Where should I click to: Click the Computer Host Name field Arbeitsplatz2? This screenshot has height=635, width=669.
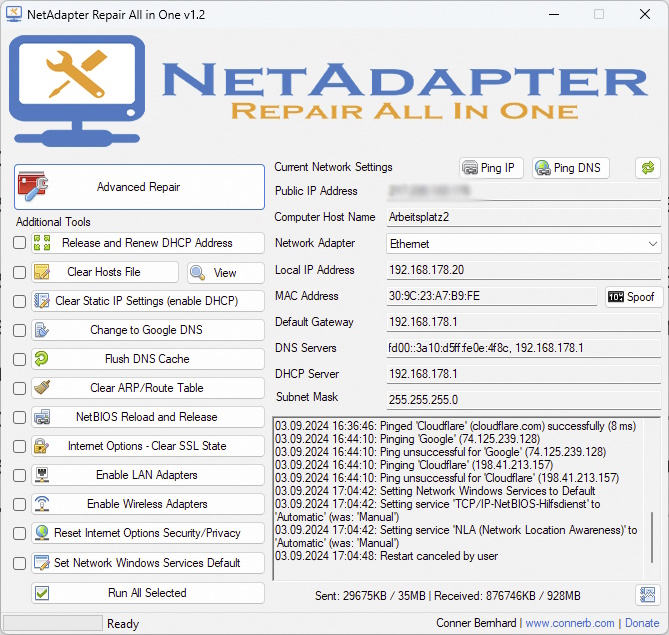coord(524,217)
